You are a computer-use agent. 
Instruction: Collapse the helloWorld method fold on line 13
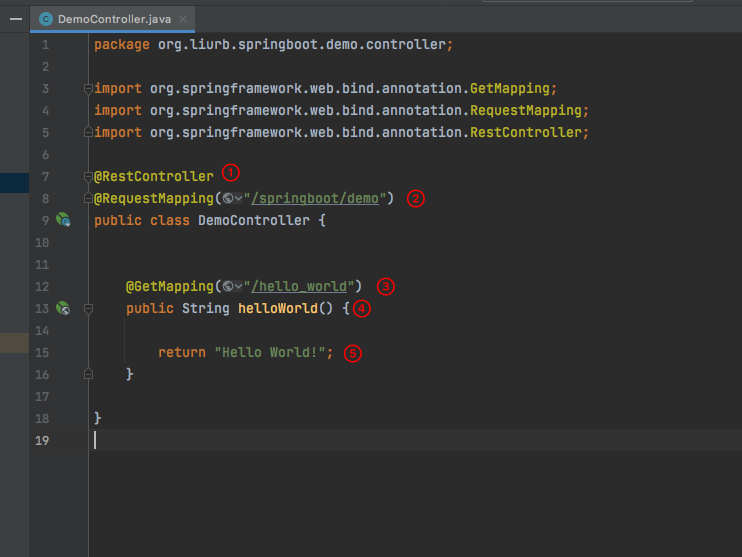pyautogui.click(x=88, y=309)
